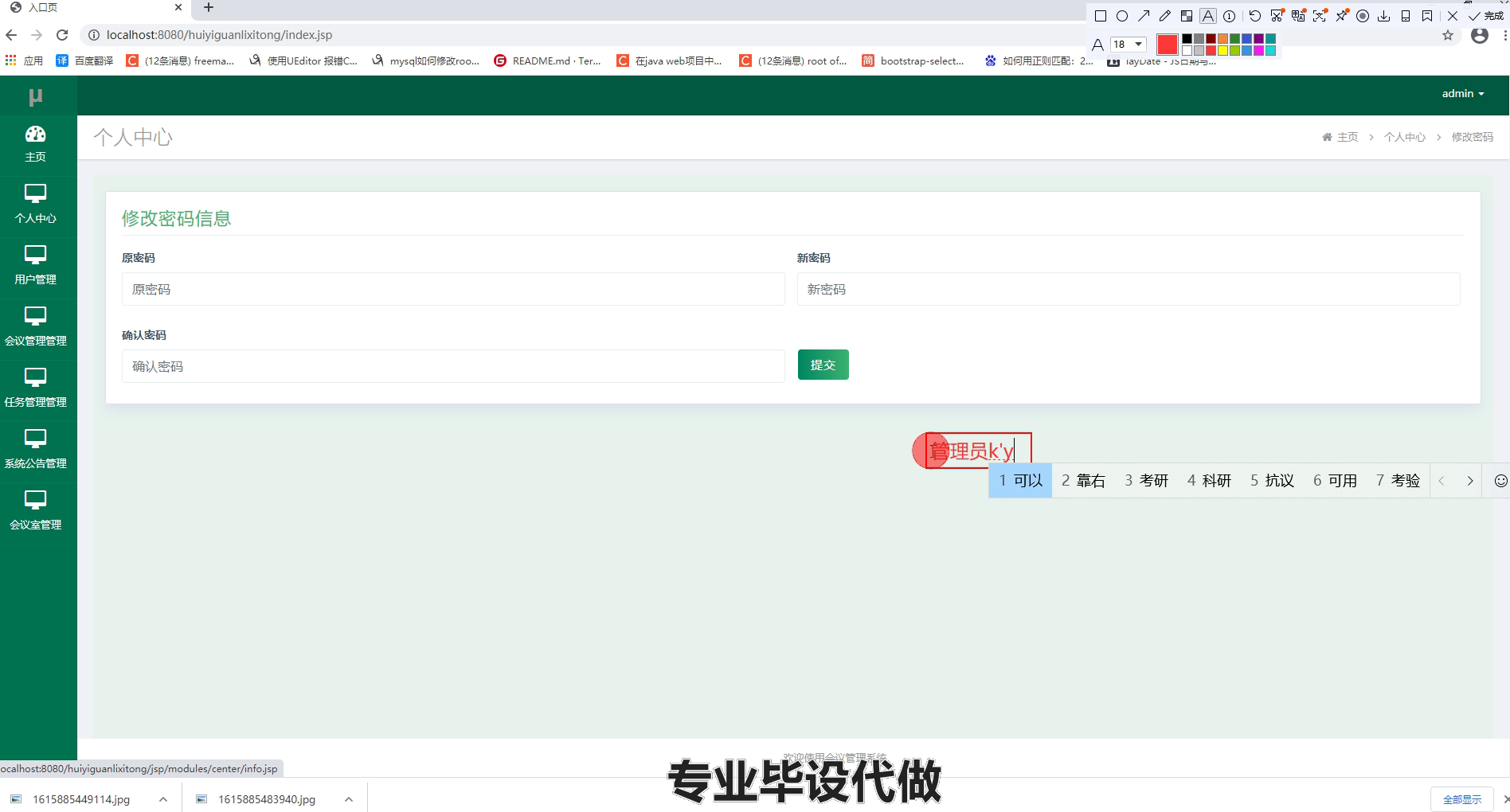Expand options for 1615885483940.jpg download

(x=349, y=799)
